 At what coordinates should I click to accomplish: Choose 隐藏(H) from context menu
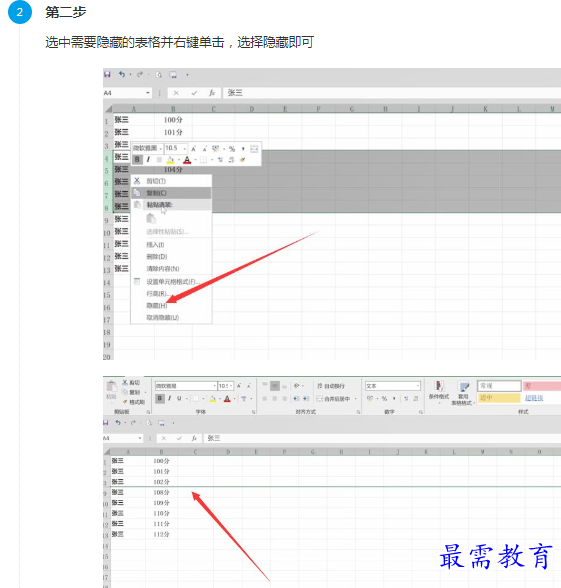[171, 306]
